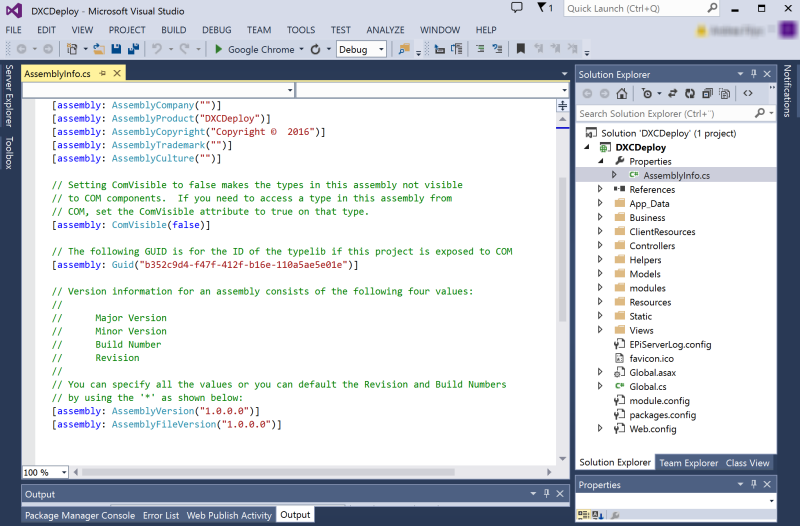
Task: Click the View Code icon in Solution Explorer
Action: tap(747, 94)
